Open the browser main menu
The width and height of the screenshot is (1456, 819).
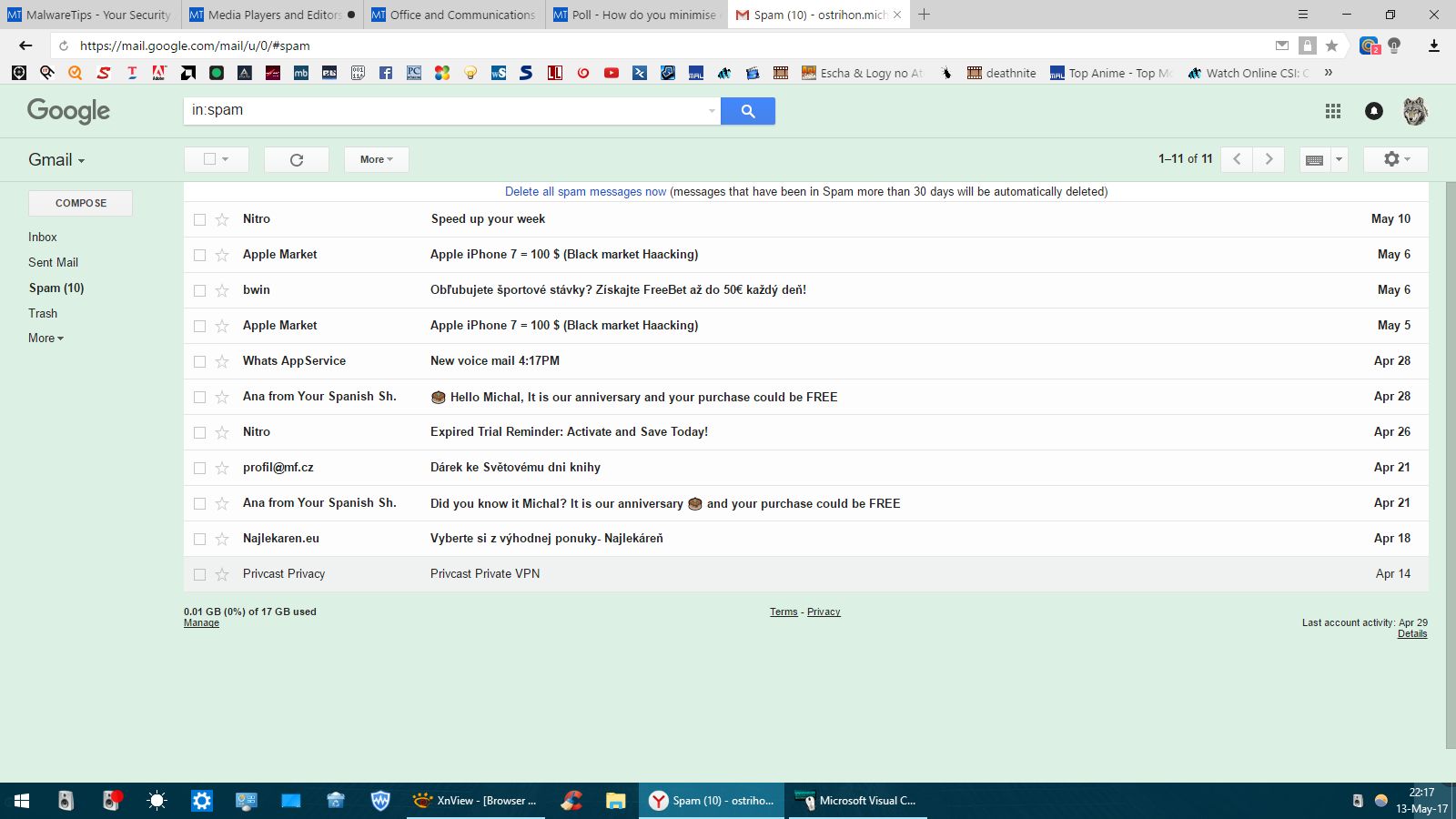[x=1302, y=15]
